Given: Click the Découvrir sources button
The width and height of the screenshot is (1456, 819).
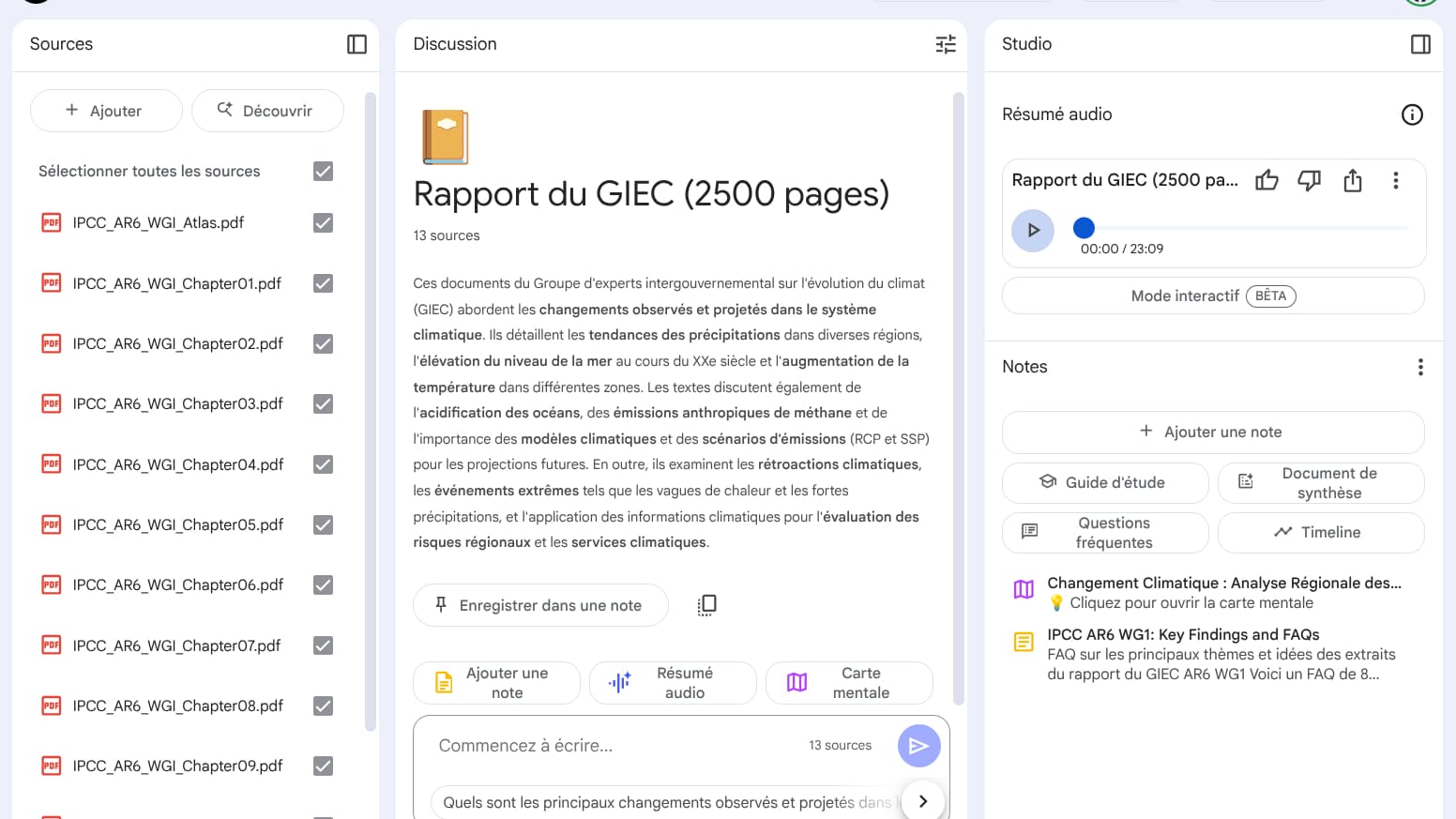Looking at the screenshot, I should click(x=267, y=111).
